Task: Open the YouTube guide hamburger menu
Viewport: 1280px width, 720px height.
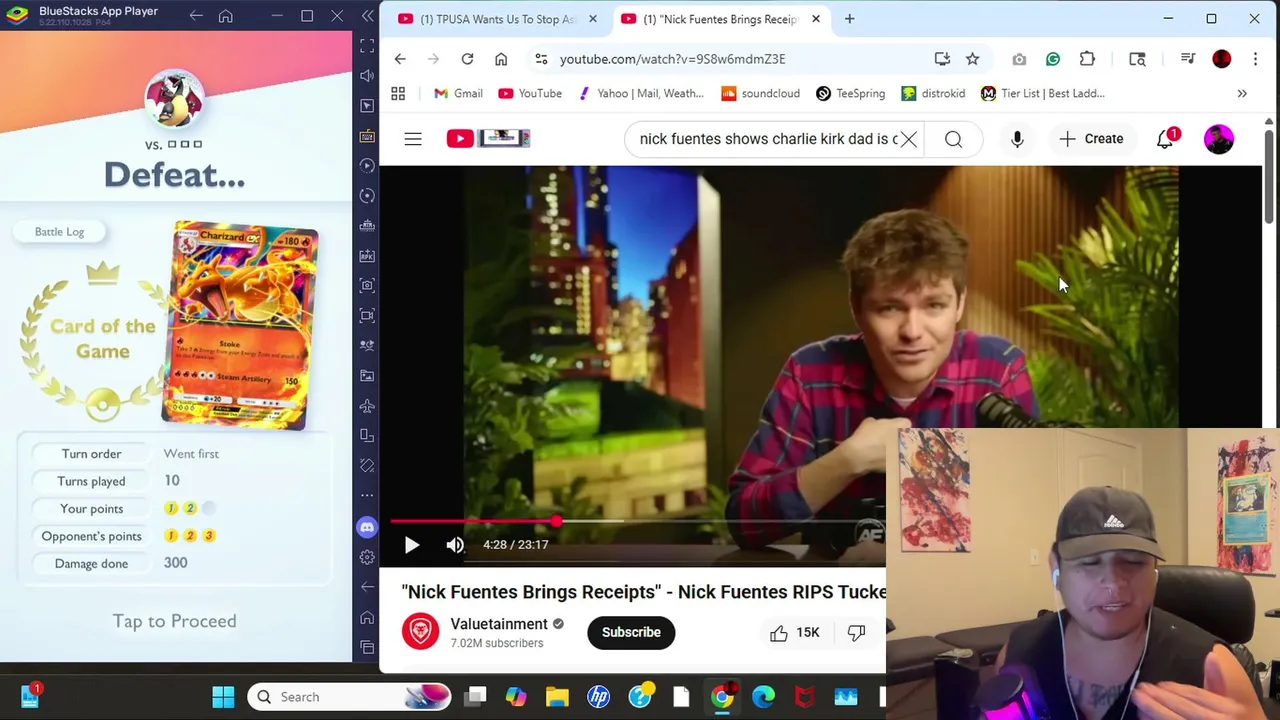Action: [x=413, y=139]
